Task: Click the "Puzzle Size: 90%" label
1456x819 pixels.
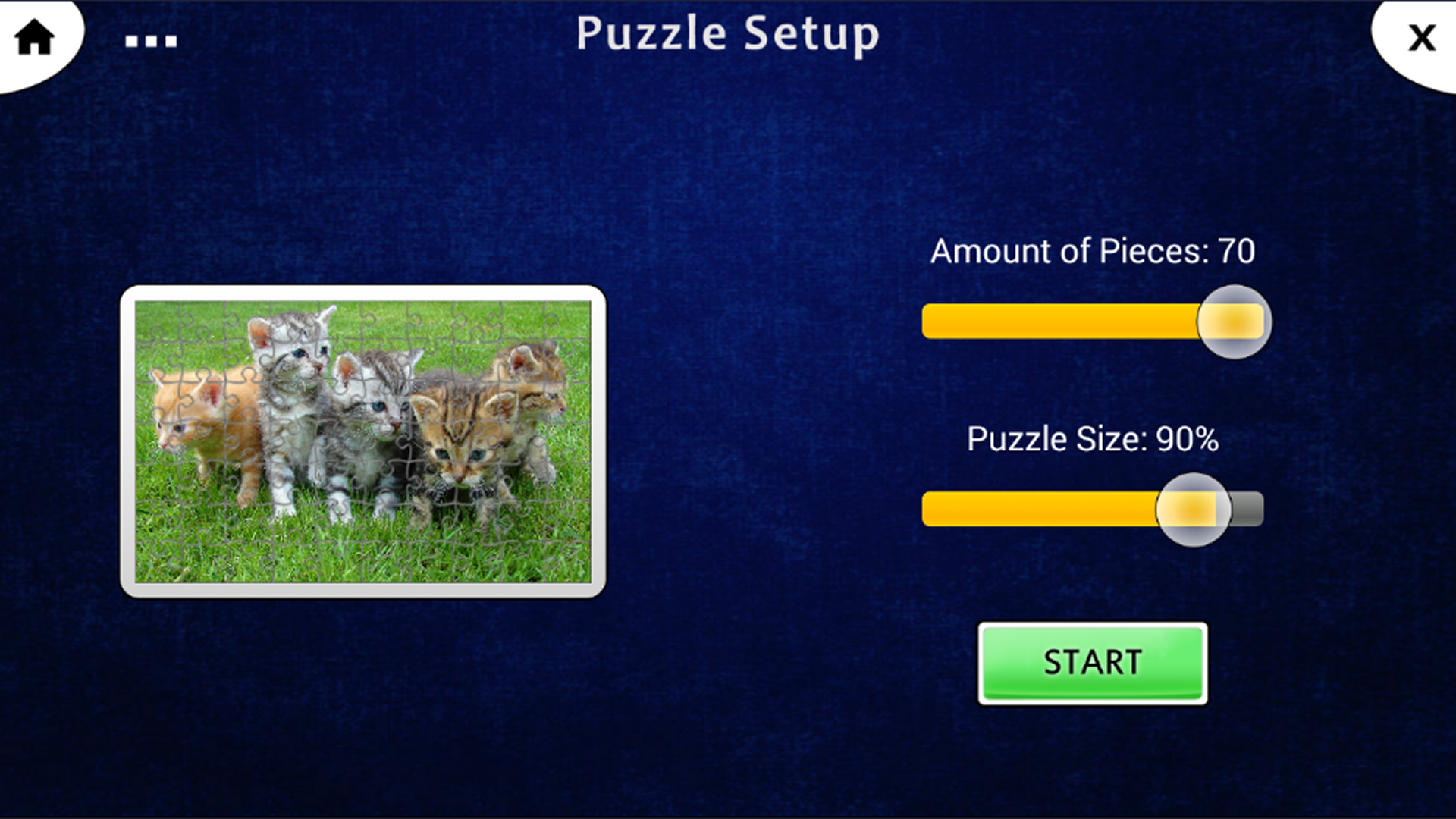Action: click(1093, 439)
